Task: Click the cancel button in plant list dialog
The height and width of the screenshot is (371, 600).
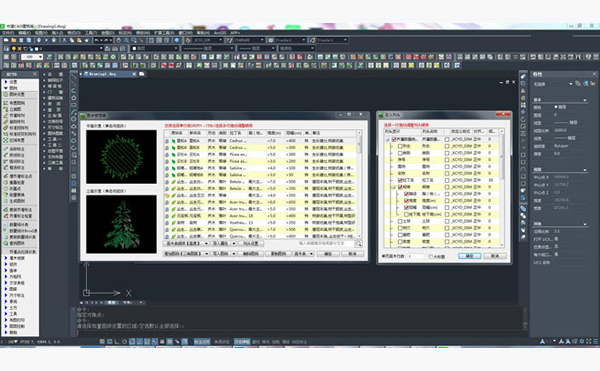Action: pyautogui.click(x=352, y=254)
